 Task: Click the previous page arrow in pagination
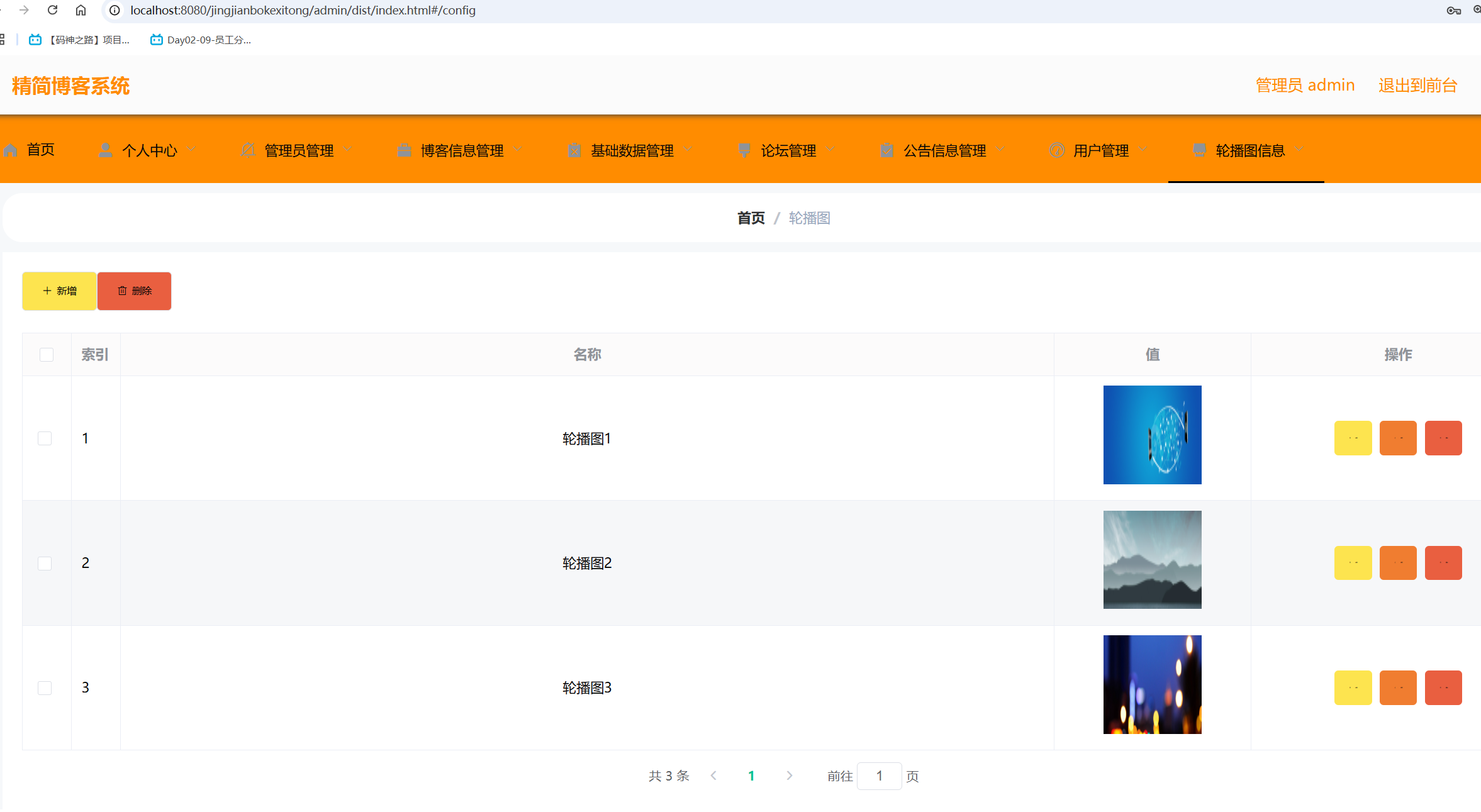(713, 776)
